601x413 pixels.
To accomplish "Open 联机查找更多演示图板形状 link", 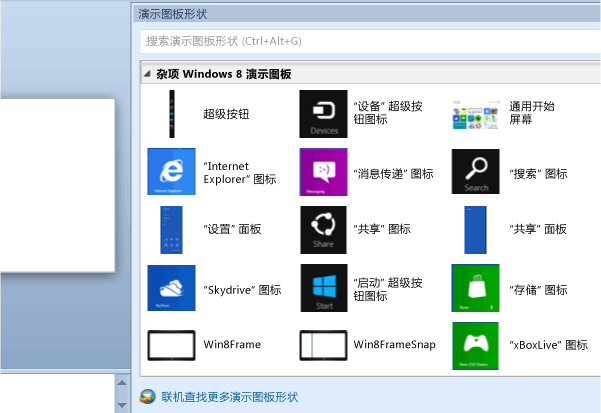I will [230, 397].
